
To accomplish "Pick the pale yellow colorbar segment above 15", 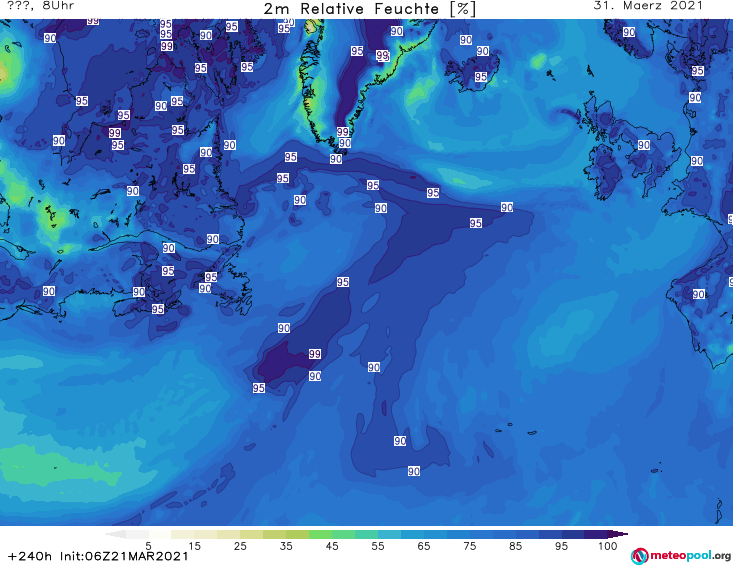I will point(182,534).
